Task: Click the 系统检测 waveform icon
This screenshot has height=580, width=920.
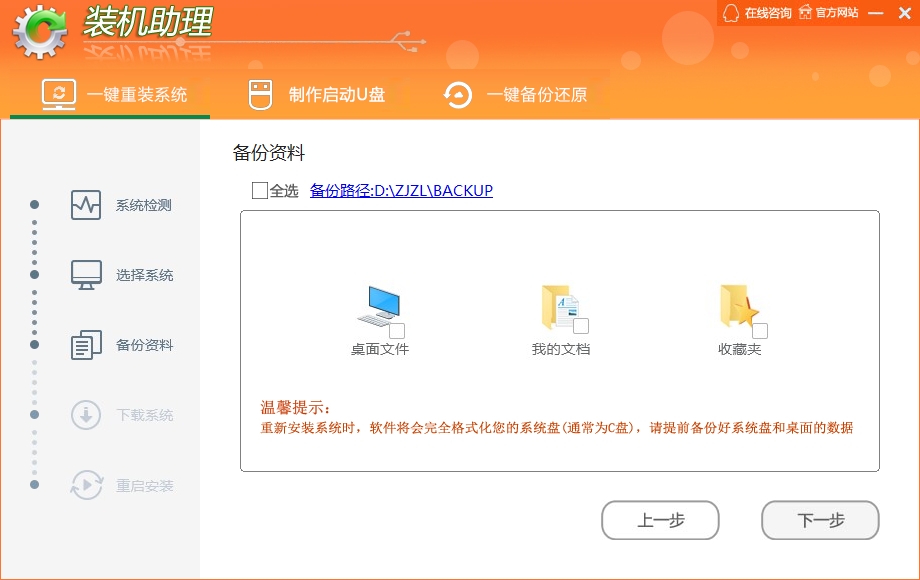Action: click(86, 205)
